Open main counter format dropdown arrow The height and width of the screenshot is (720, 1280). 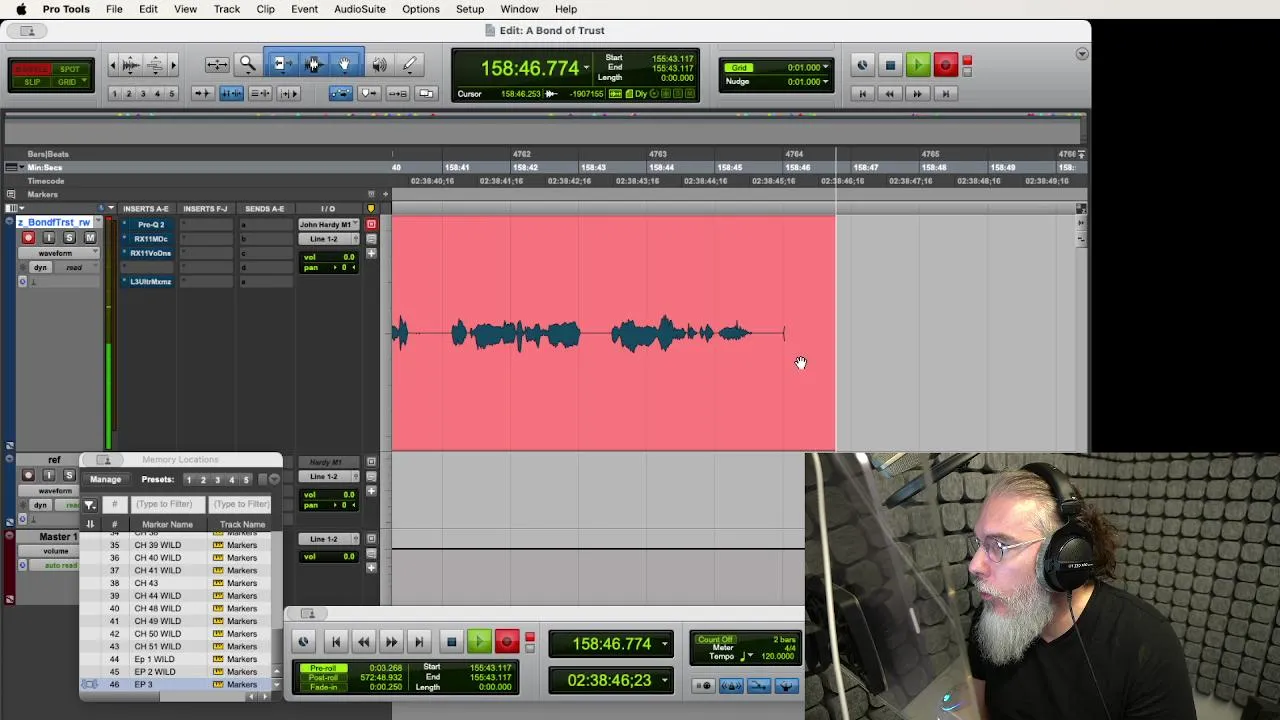[586, 68]
